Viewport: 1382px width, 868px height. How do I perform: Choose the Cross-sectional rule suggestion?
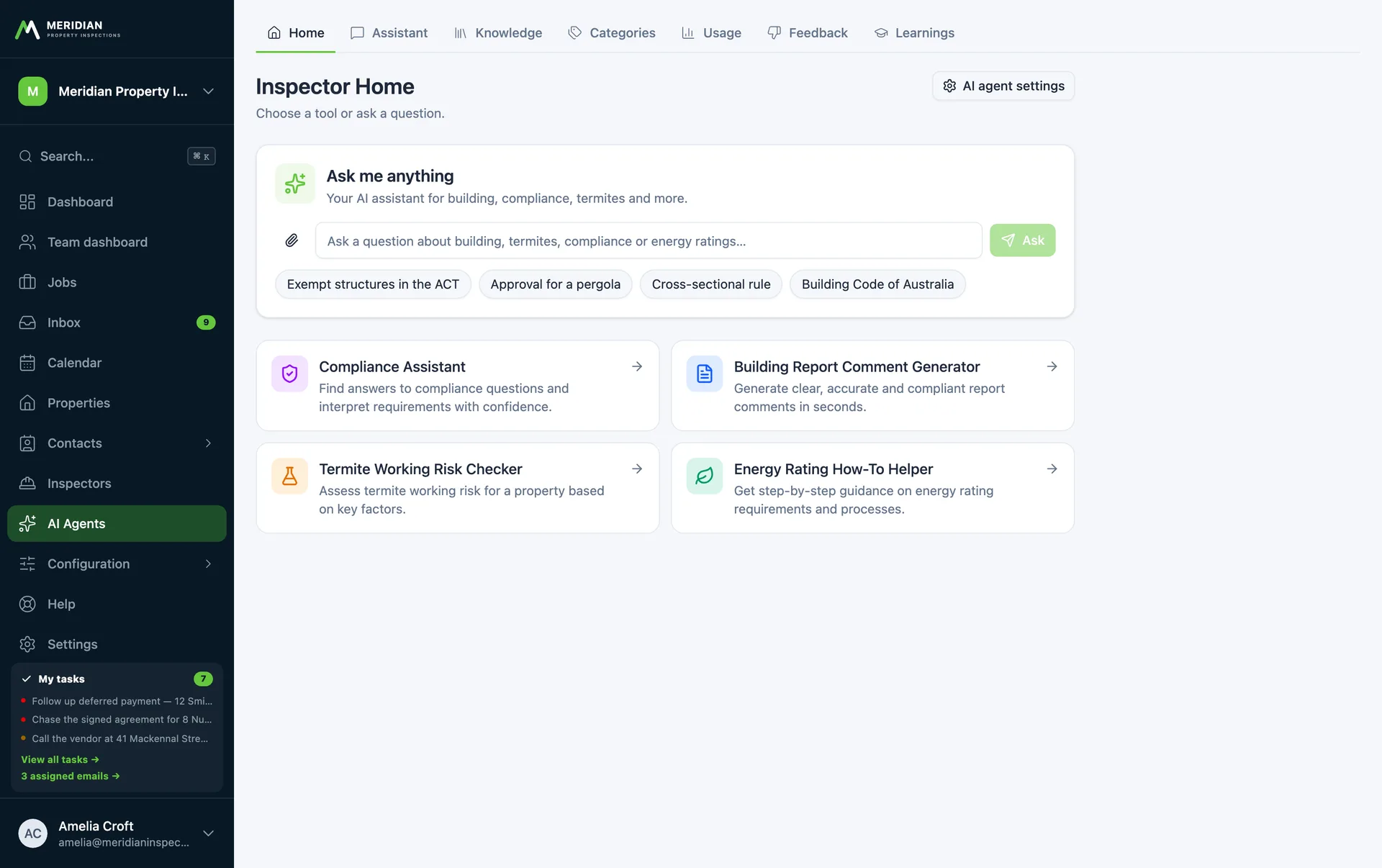[711, 284]
